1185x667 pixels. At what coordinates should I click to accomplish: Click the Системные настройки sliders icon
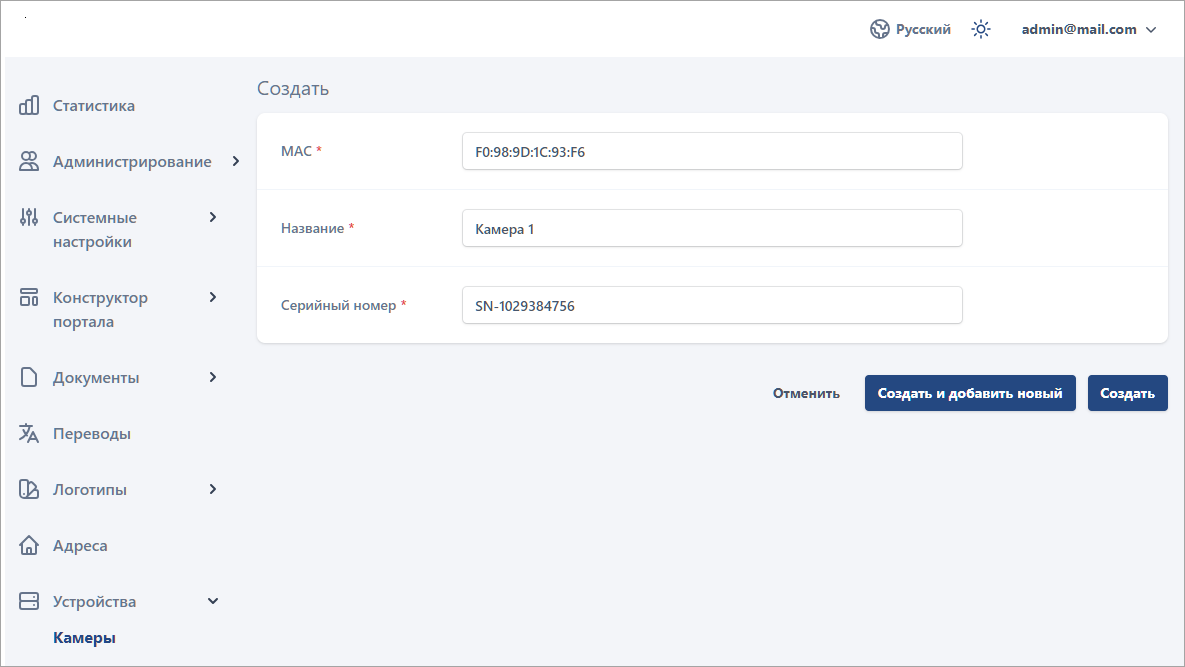coord(29,218)
